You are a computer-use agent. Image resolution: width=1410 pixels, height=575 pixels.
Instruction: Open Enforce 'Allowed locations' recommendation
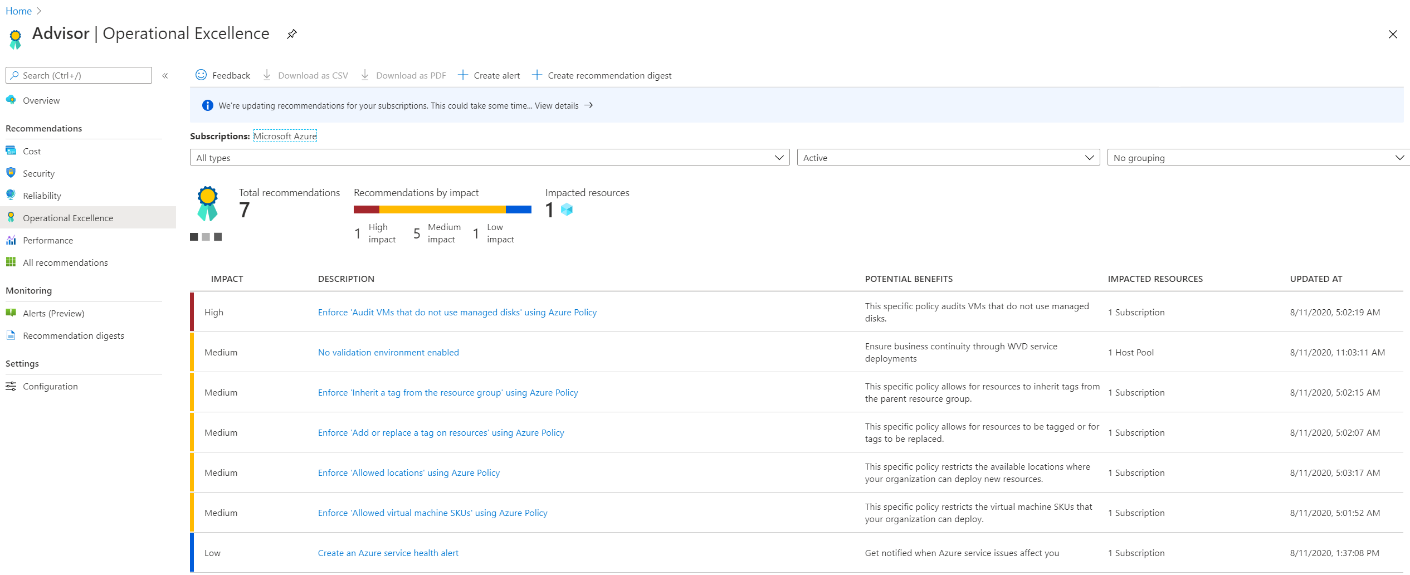[409, 472]
